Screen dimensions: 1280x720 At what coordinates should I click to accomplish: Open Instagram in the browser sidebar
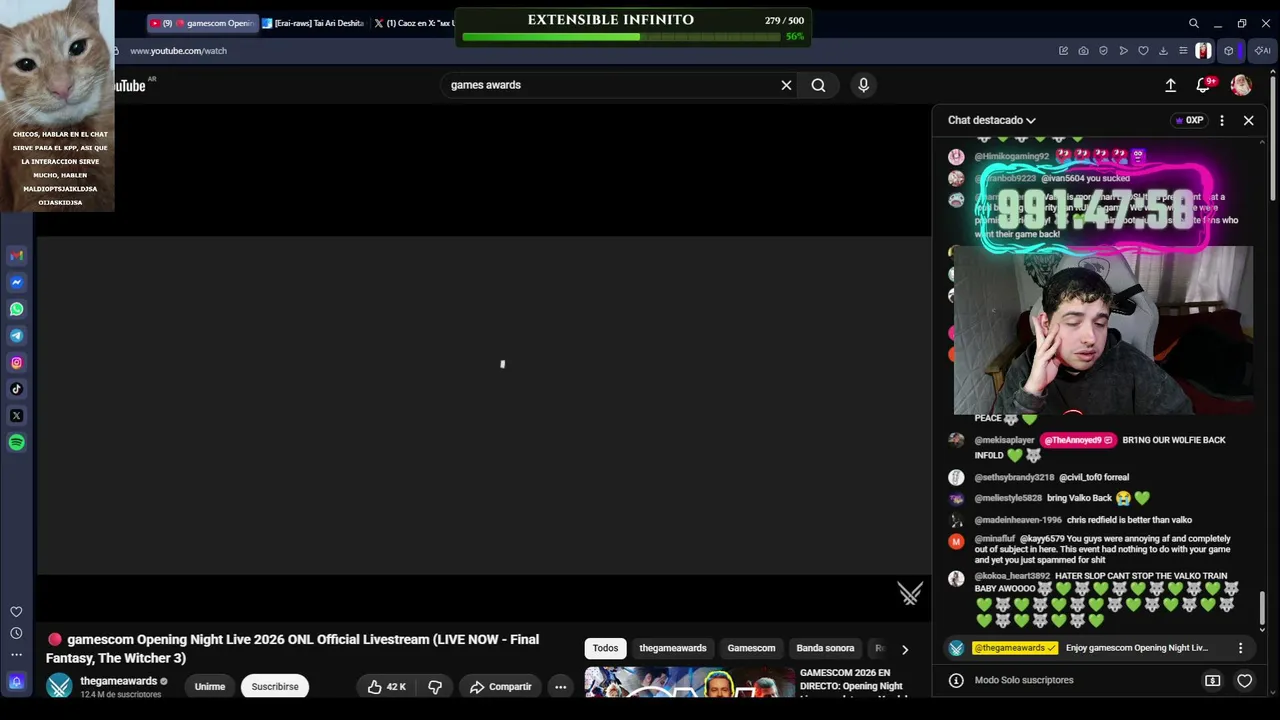pos(16,363)
